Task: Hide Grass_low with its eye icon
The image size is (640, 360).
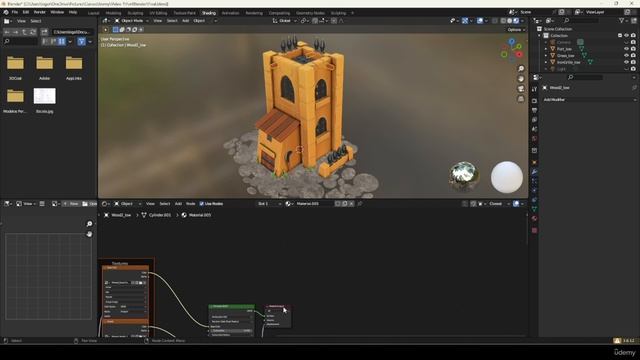Action: point(627,56)
